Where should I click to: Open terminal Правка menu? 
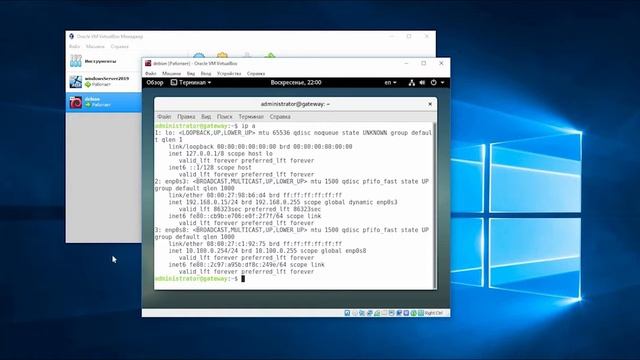pyautogui.click(x=186, y=117)
